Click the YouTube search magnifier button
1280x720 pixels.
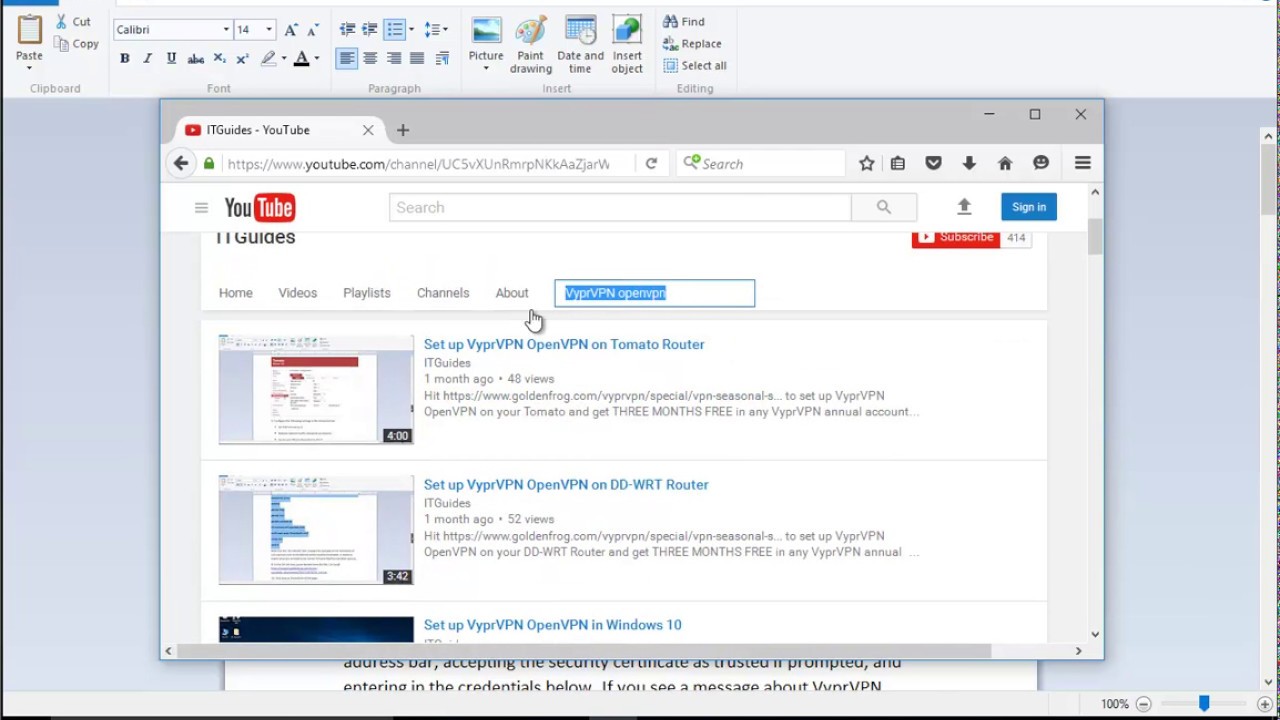(x=884, y=207)
